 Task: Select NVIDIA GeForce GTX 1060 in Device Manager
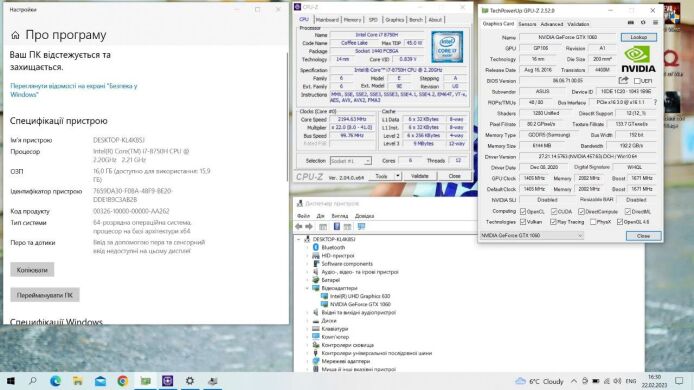pyautogui.click(x=360, y=304)
